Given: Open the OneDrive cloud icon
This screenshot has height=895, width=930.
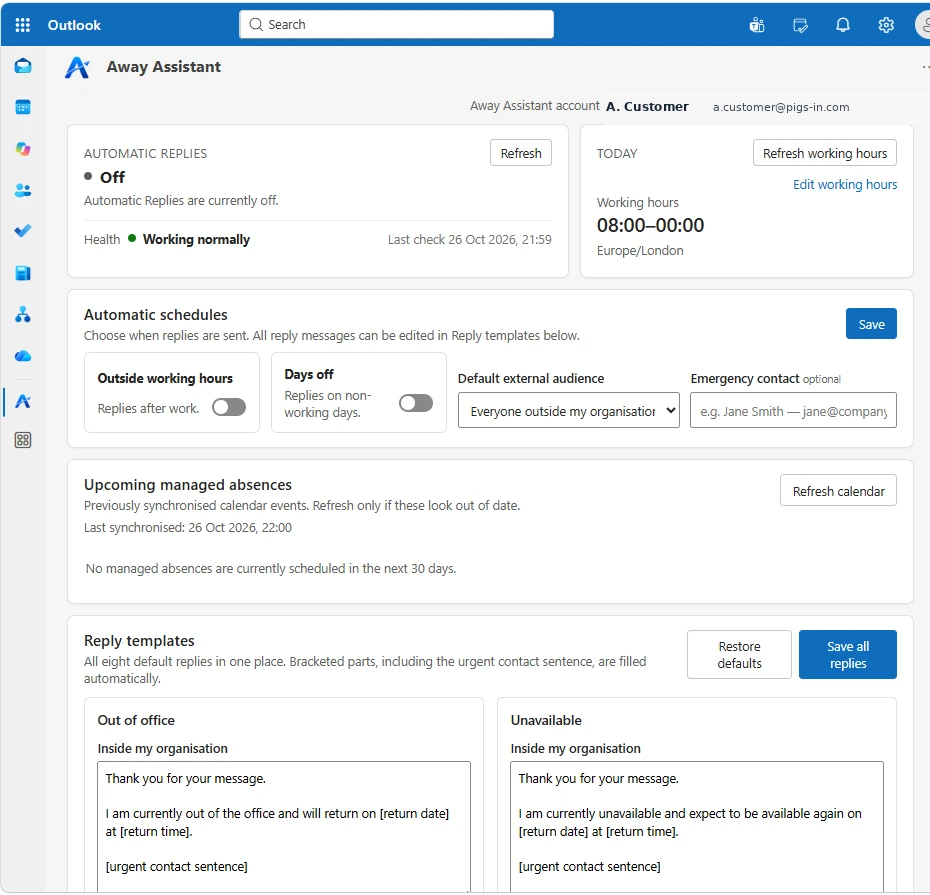Looking at the screenshot, I should tap(23, 356).
